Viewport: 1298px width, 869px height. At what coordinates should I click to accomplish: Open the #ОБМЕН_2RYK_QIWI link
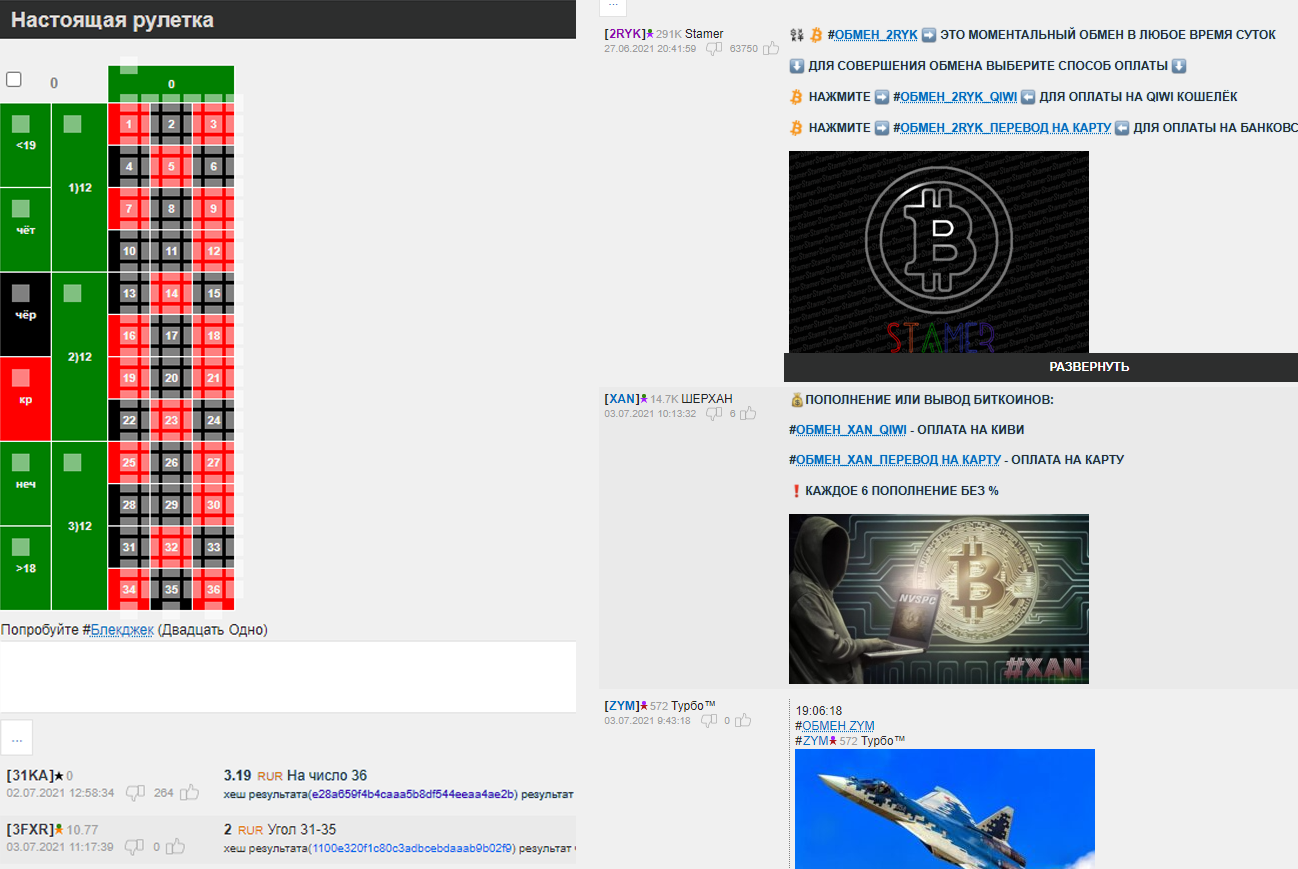click(958, 97)
